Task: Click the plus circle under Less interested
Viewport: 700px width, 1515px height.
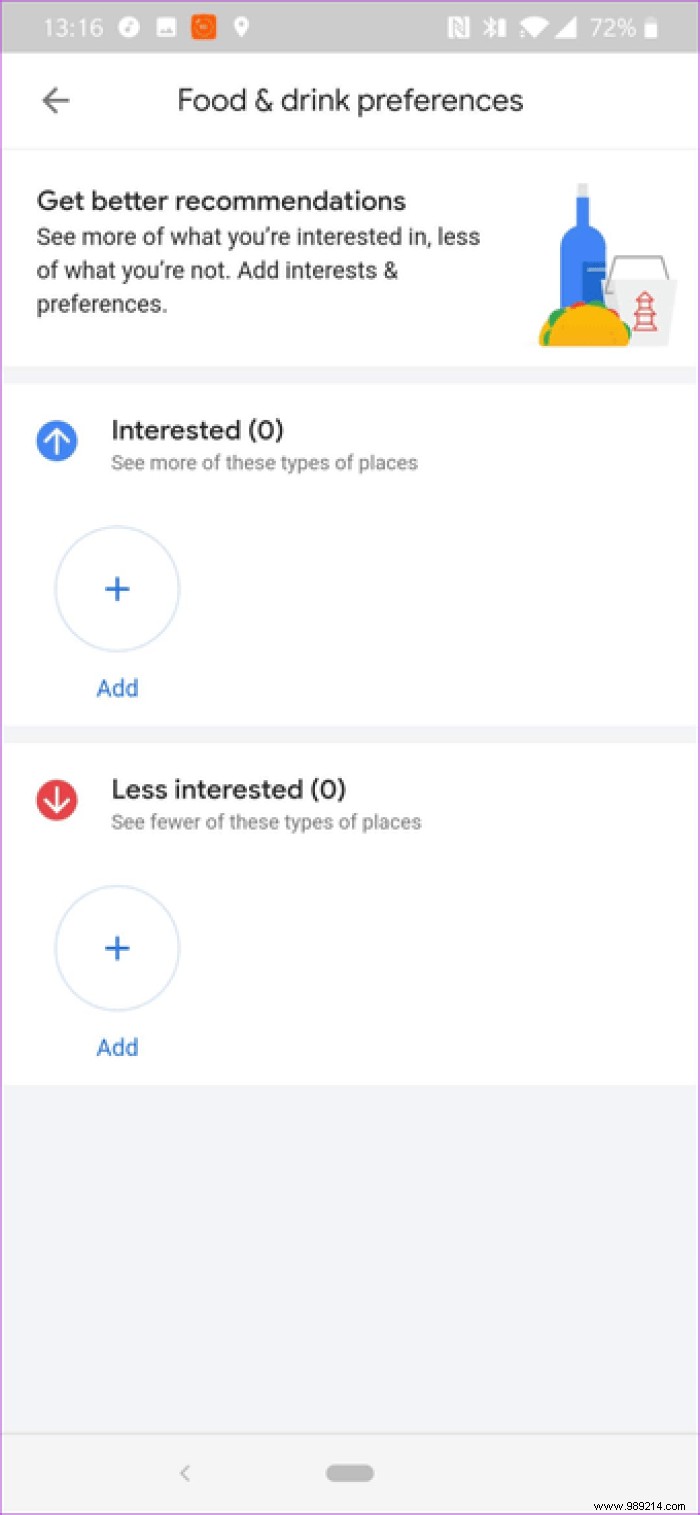Action: [117, 947]
